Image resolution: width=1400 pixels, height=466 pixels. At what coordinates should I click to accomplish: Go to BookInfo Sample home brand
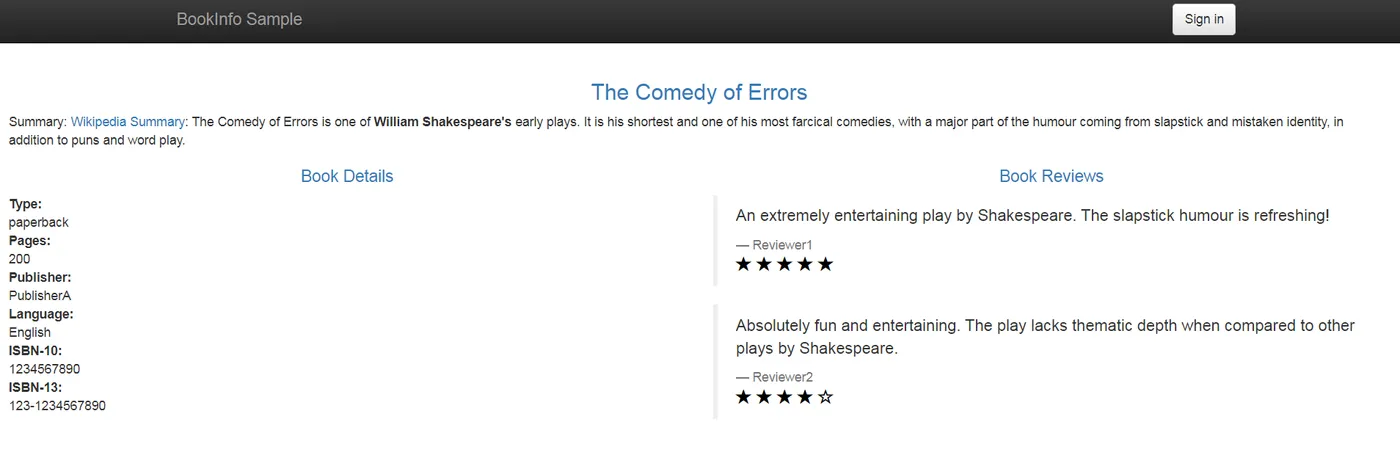[239, 19]
